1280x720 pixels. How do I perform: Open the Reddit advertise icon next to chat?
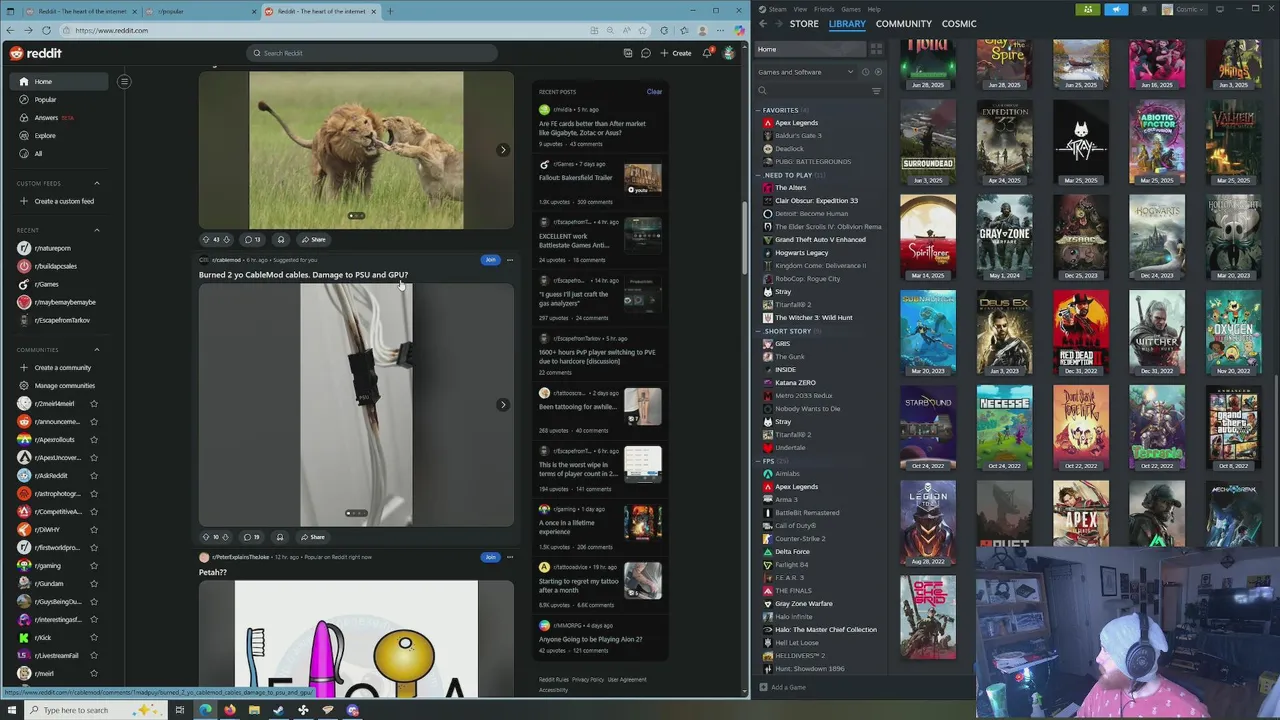pyautogui.click(x=628, y=53)
